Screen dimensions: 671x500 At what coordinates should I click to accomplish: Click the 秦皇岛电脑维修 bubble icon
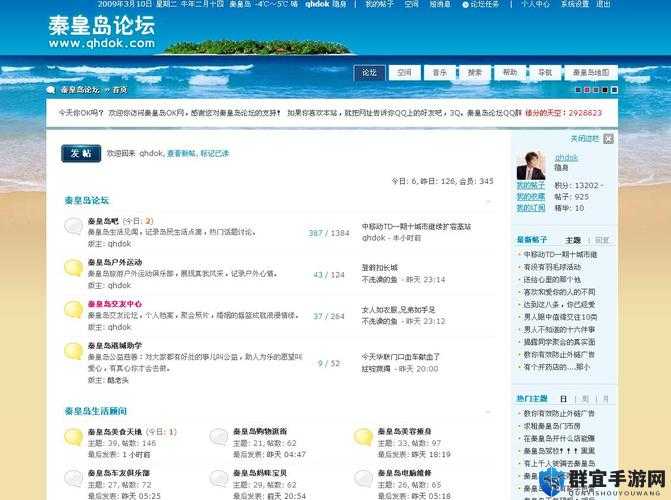(x=363, y=479)
